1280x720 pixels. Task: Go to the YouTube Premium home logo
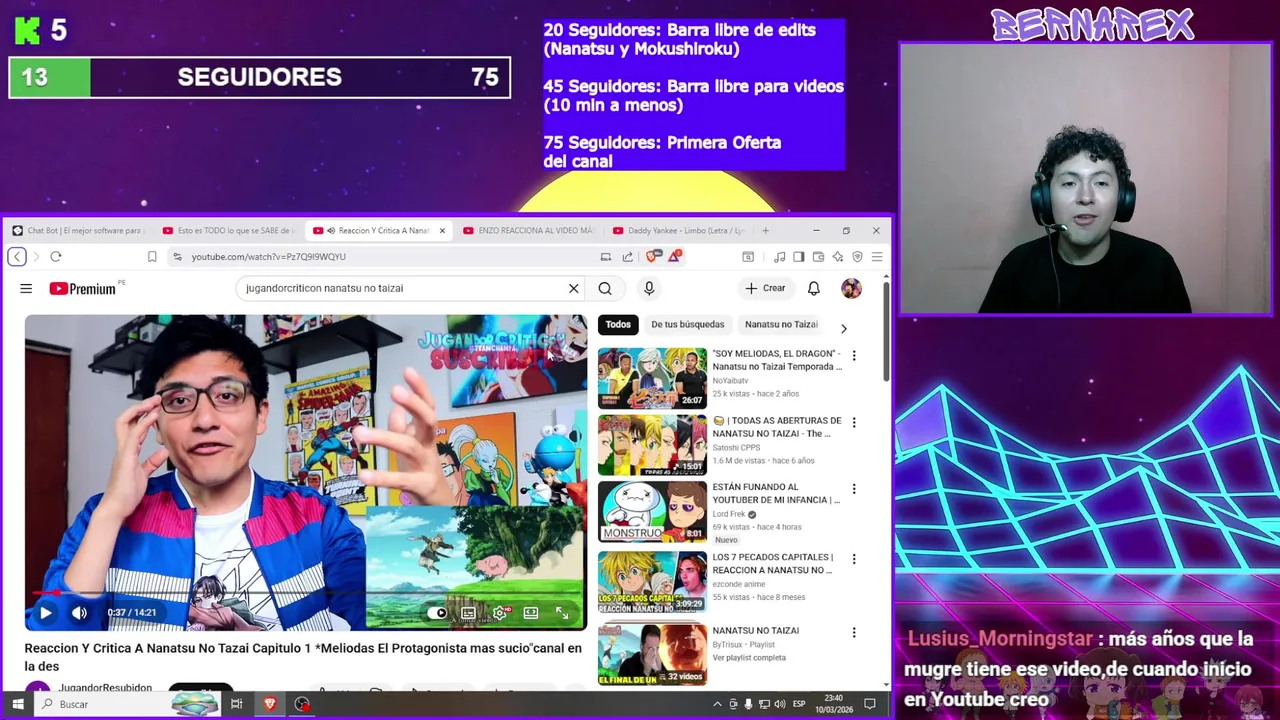point(82,288)
